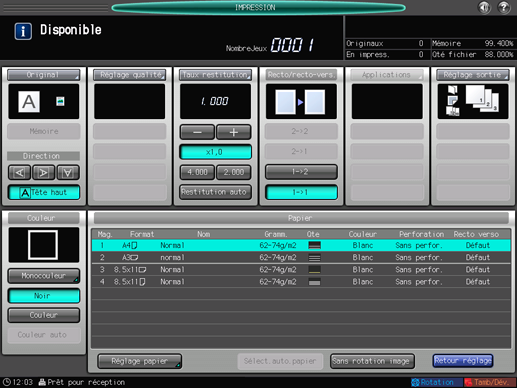
Task: Click the IMPRESSION mode tab
Action: coord(258,7)
